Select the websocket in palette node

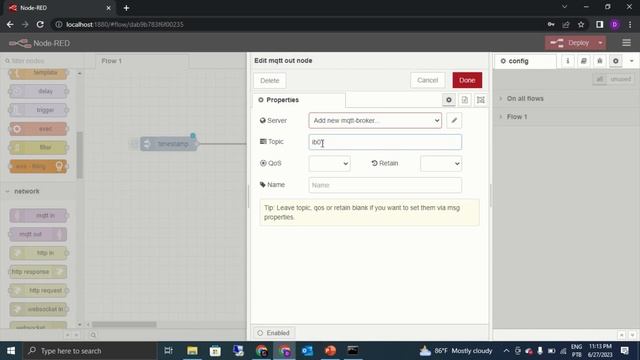click(38, 309)
